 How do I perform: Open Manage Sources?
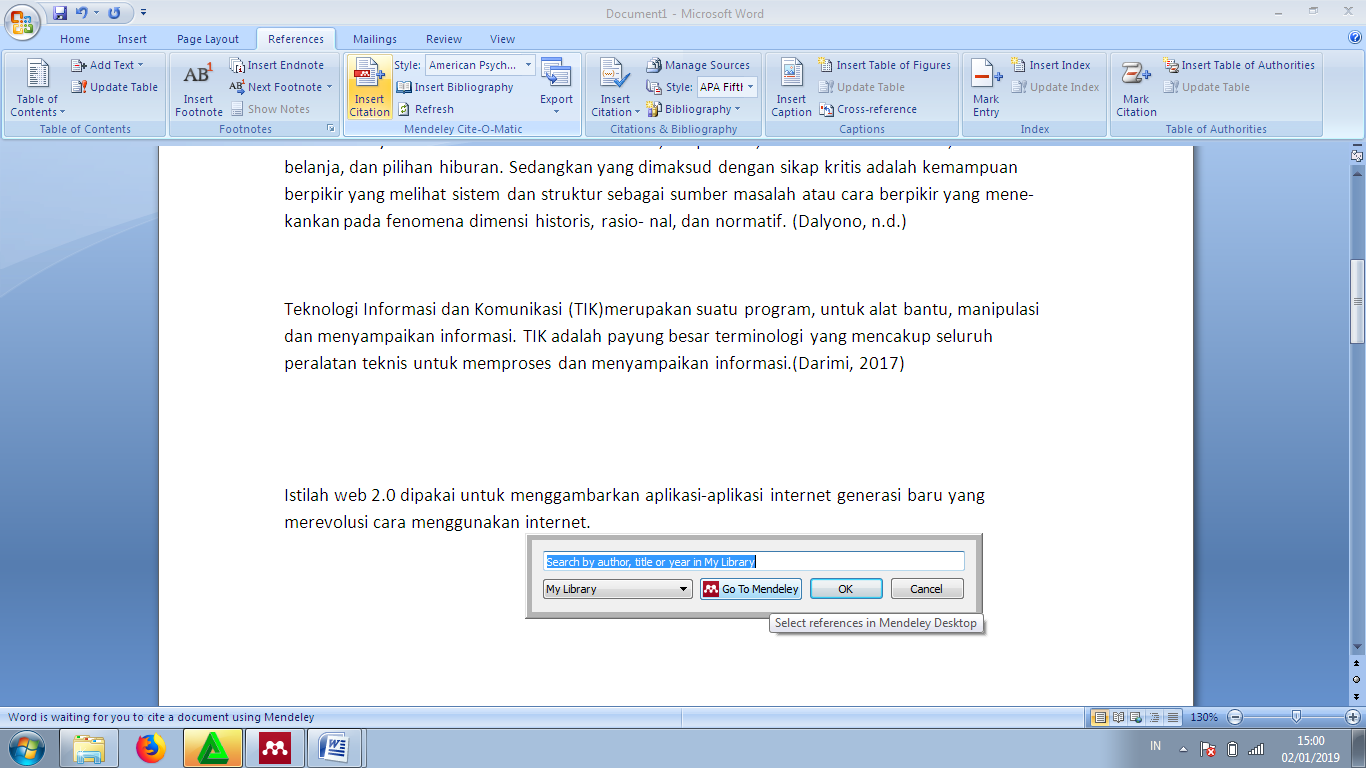(698, 65)
